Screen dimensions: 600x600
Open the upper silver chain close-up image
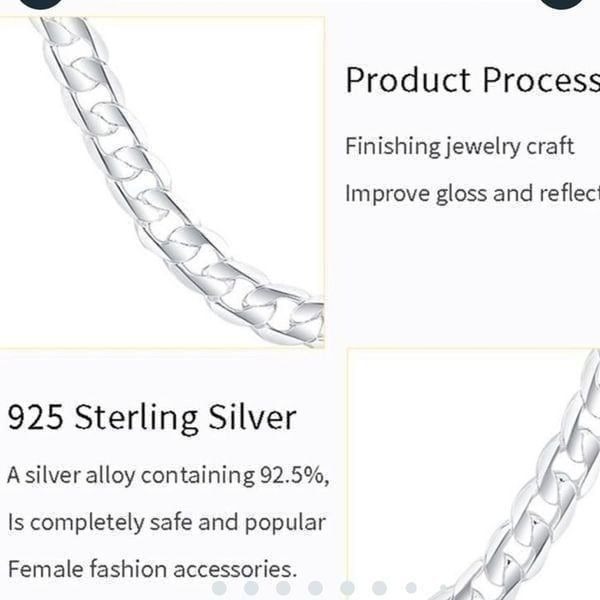tap(162, 183)
